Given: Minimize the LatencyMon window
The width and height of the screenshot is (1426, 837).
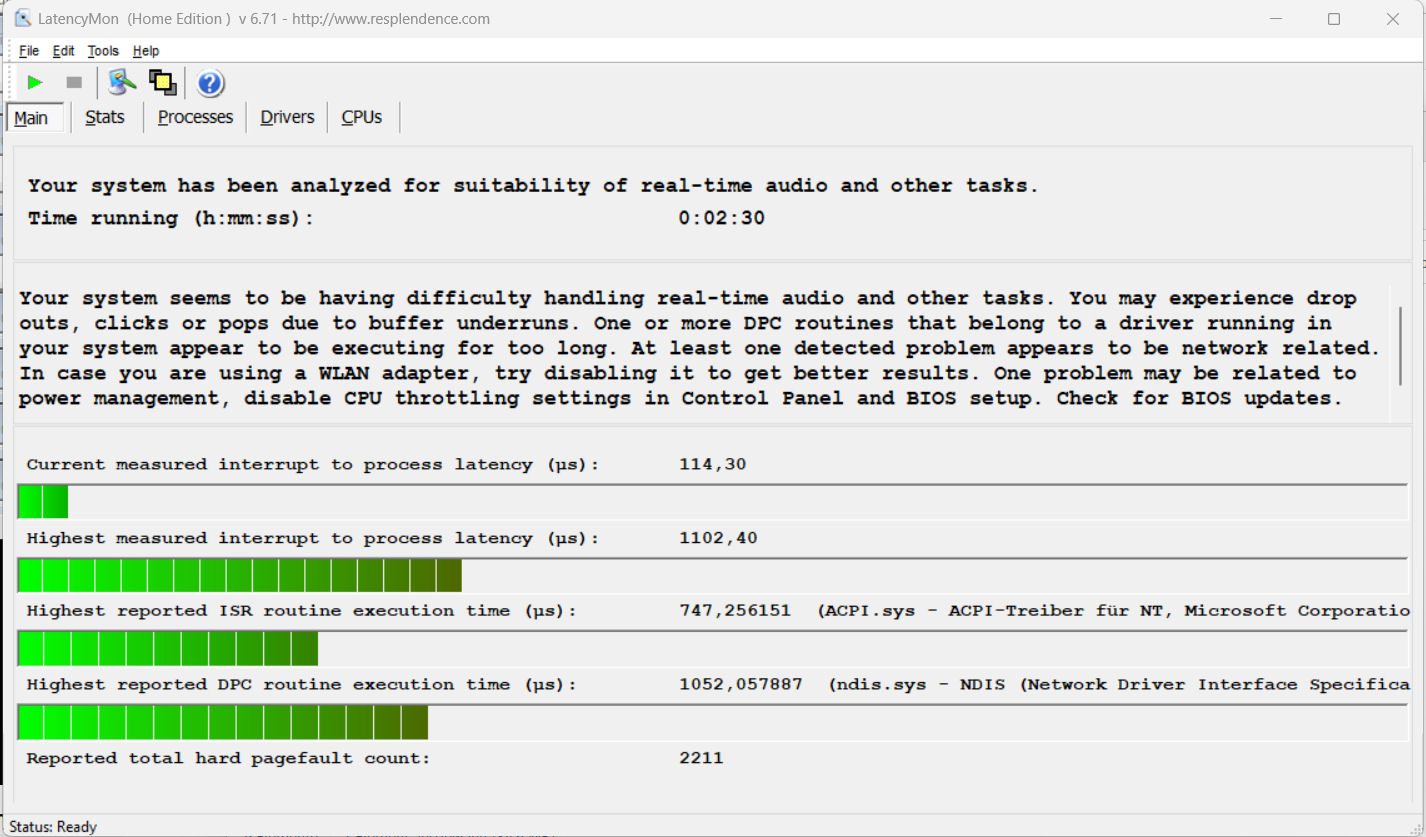Looking at the screenshot, I should click(x=1274, y=19).
